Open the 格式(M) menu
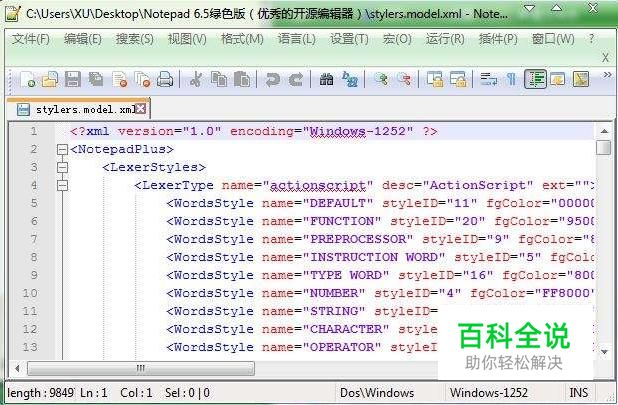The width and height of the screenshot is (618, 405). (x=242, y=39)
